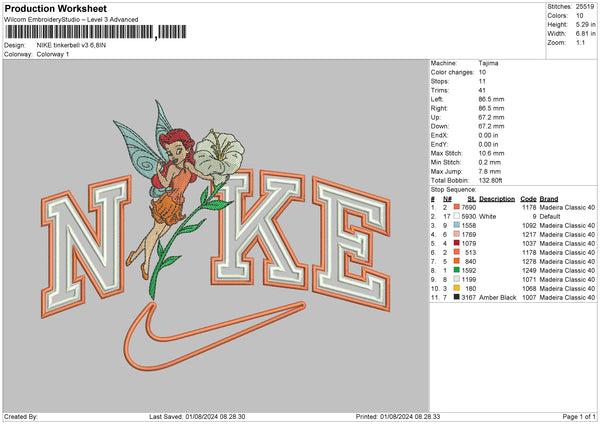Click thread code "1071" in row 9
600x424 pixels.
(x=529, y=279)
